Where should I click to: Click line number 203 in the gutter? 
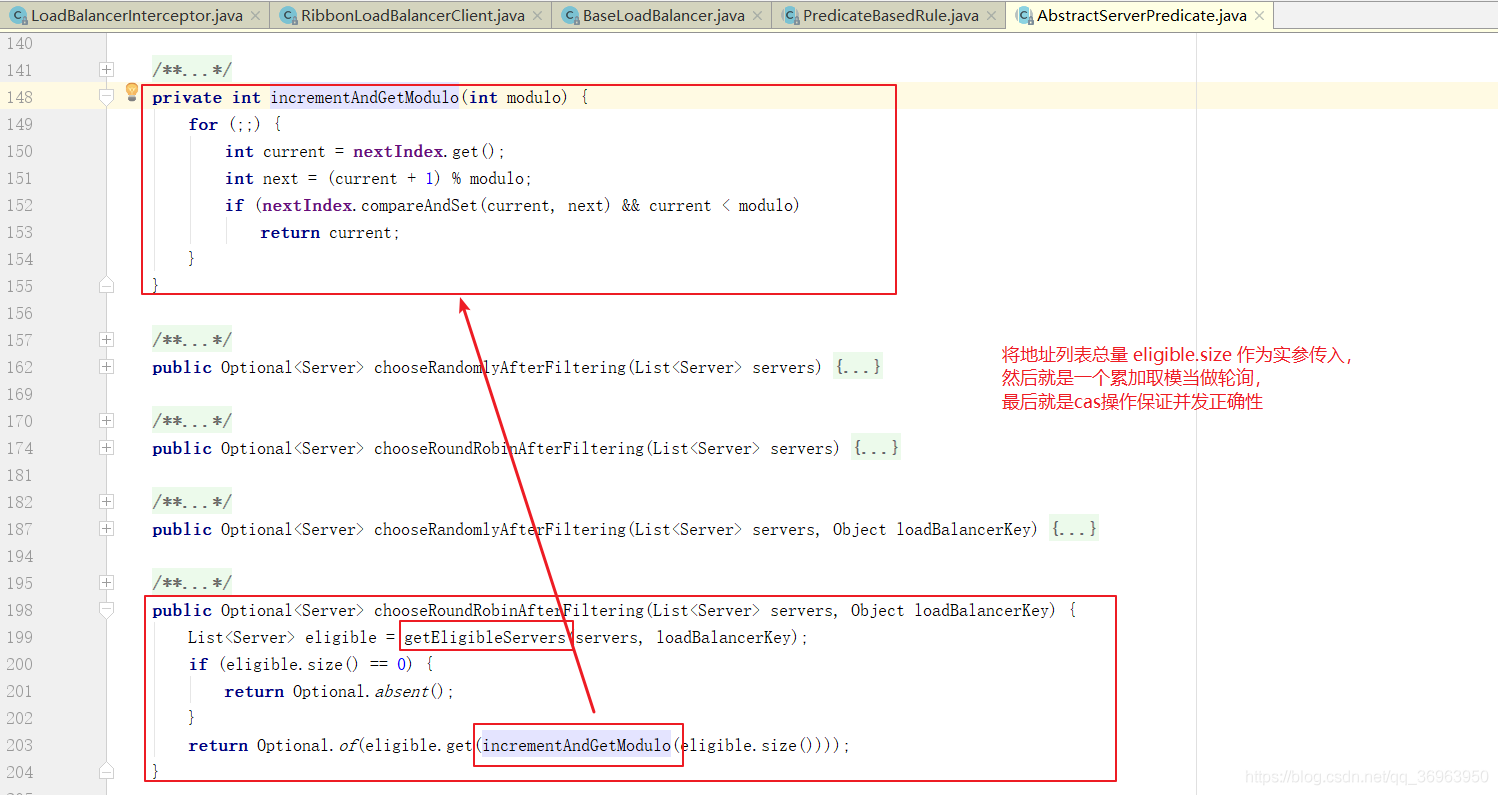pyautogui.click(x=19, y=745)
